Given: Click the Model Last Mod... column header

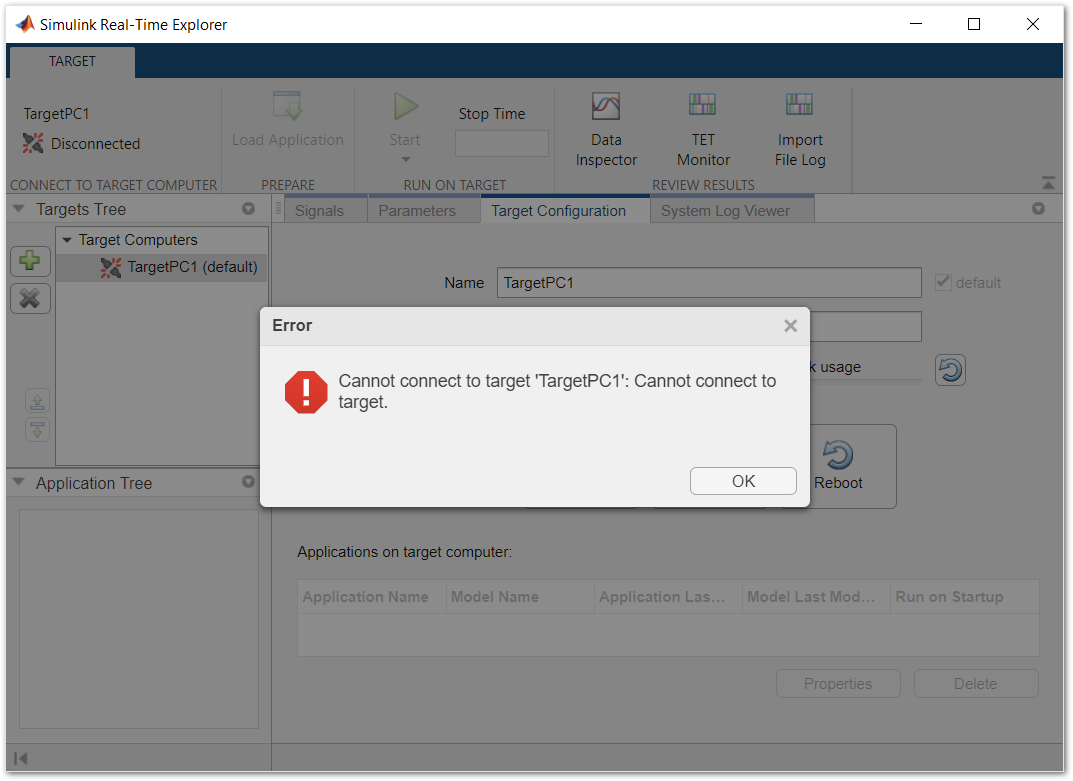Looking at the screenshot, I should click(x=816, y=597).
